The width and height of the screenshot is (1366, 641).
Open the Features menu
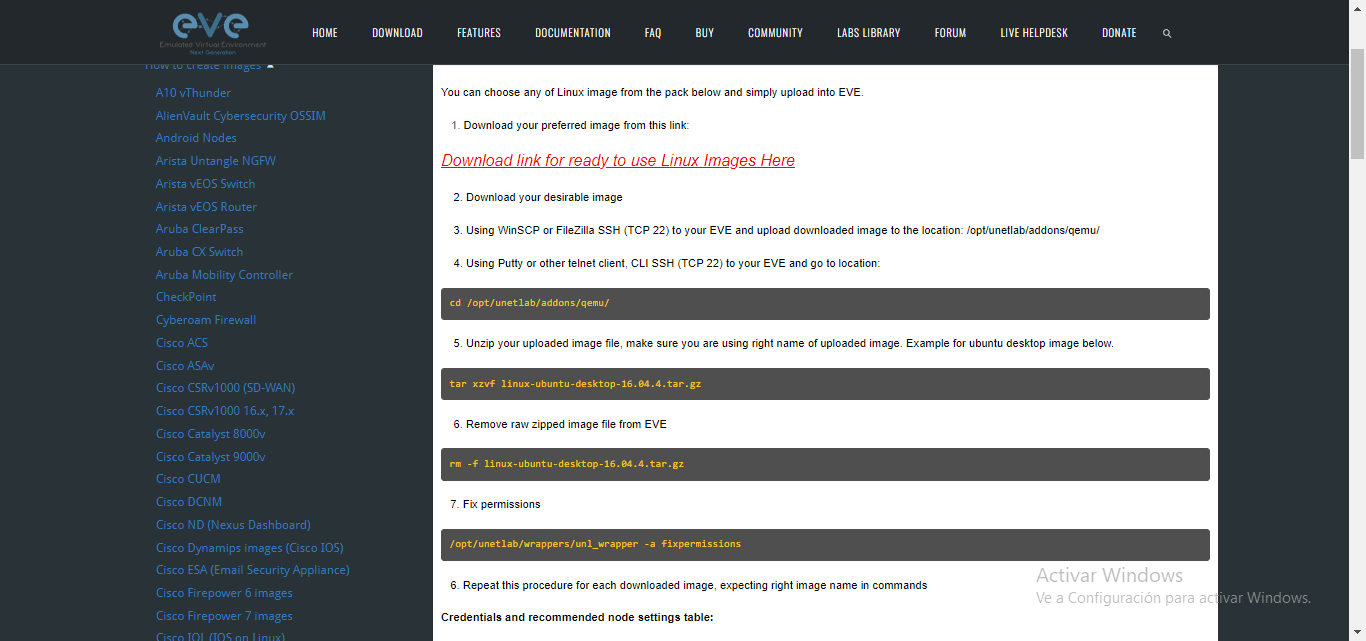coord(479,33)
